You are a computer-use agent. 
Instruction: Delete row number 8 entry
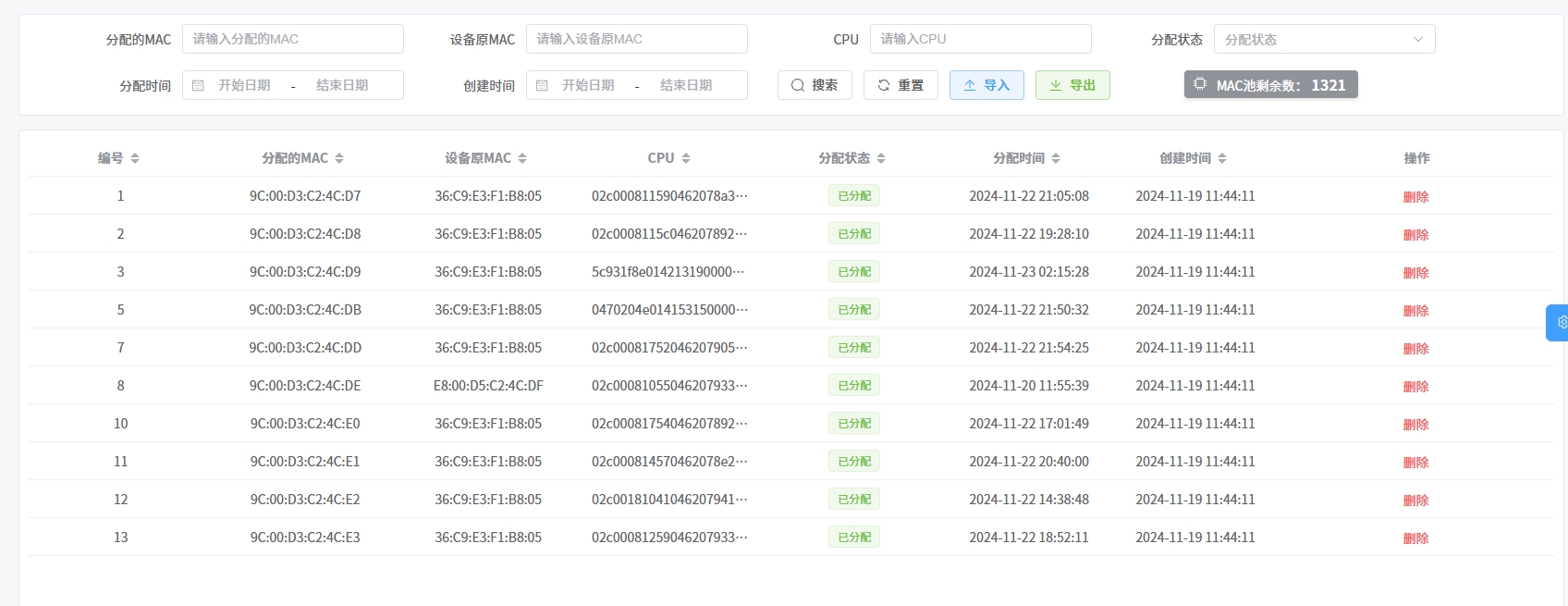(1415, 386)
